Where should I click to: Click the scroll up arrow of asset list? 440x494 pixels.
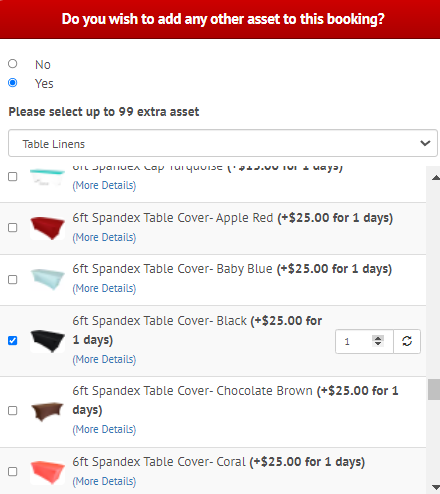pos(435,178)
